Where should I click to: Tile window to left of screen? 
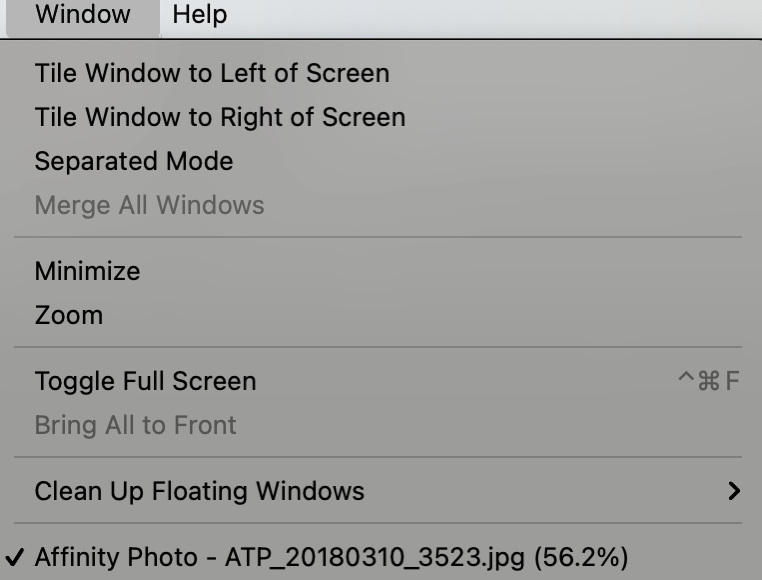coord(211,73)
